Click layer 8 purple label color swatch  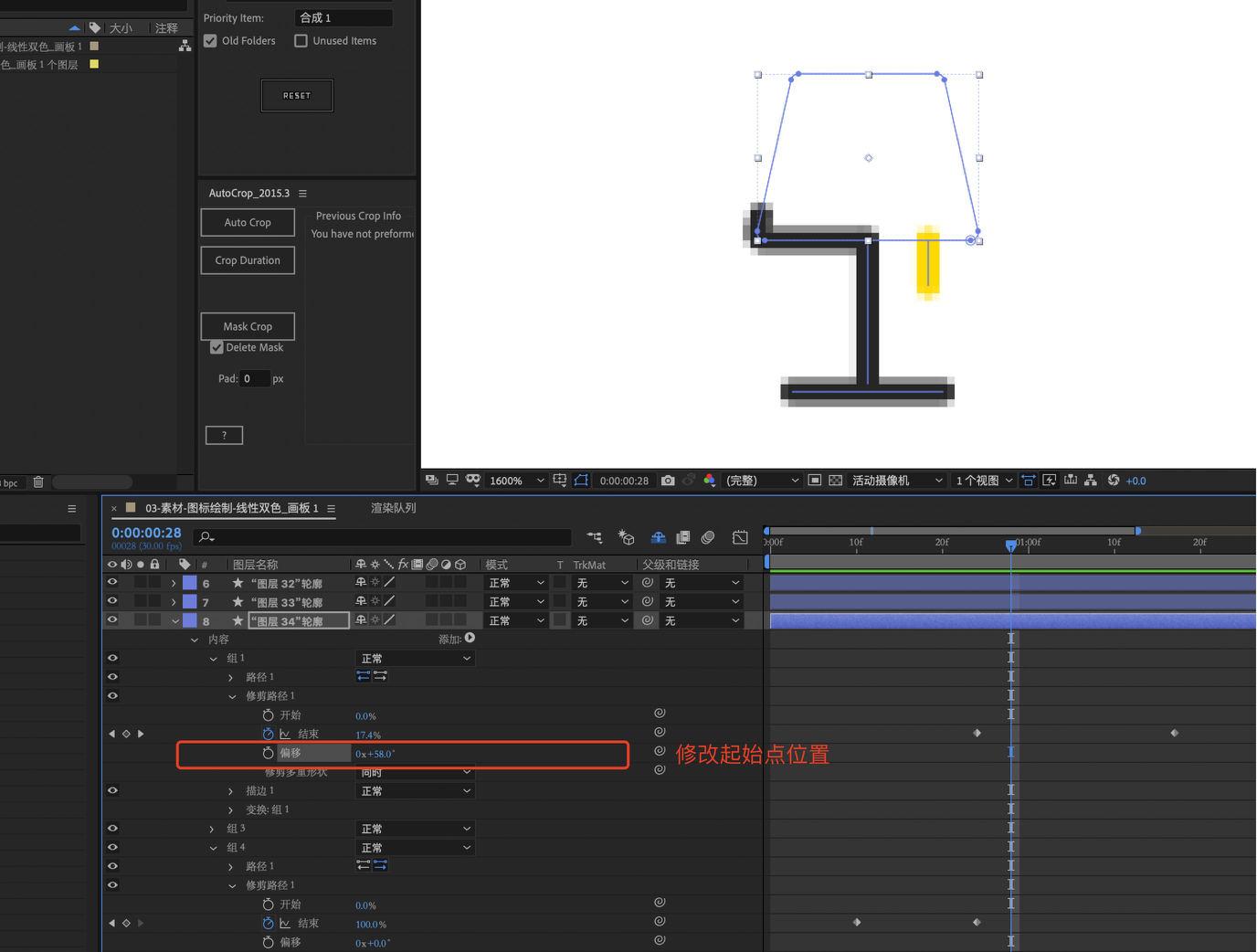click(190, 620)
